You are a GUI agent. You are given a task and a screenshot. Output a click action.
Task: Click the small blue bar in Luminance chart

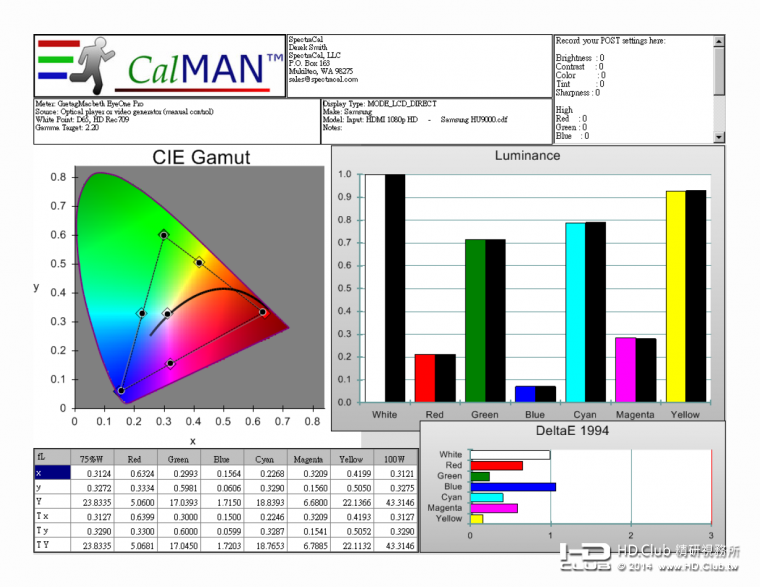click(525, 394)
